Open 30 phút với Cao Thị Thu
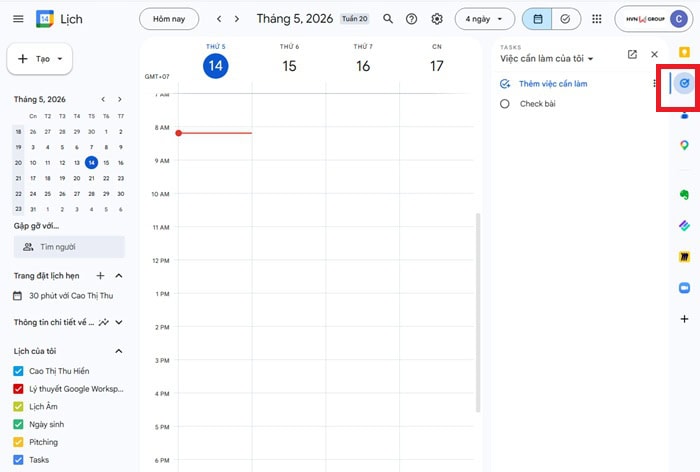 (63, 296)
